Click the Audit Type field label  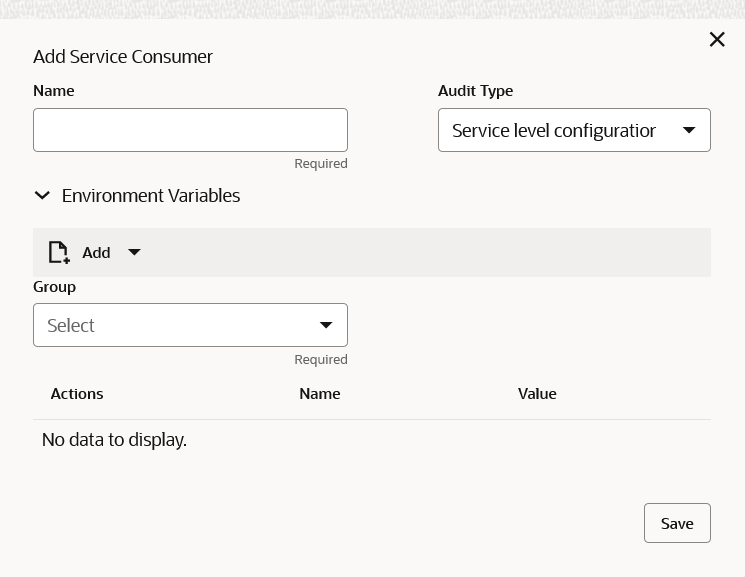[x=475, y=91]
